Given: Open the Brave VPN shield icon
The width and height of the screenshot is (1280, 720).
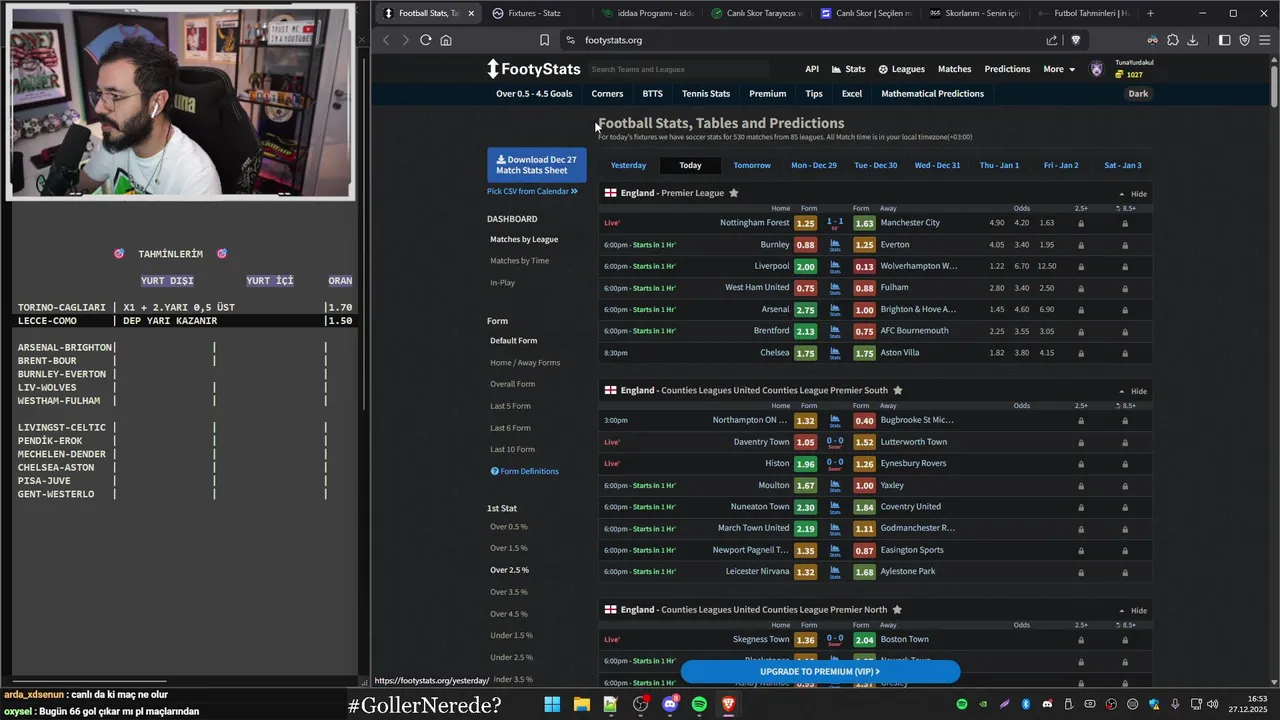Looking at the screenshot, I should click(x=1245, y=40).
